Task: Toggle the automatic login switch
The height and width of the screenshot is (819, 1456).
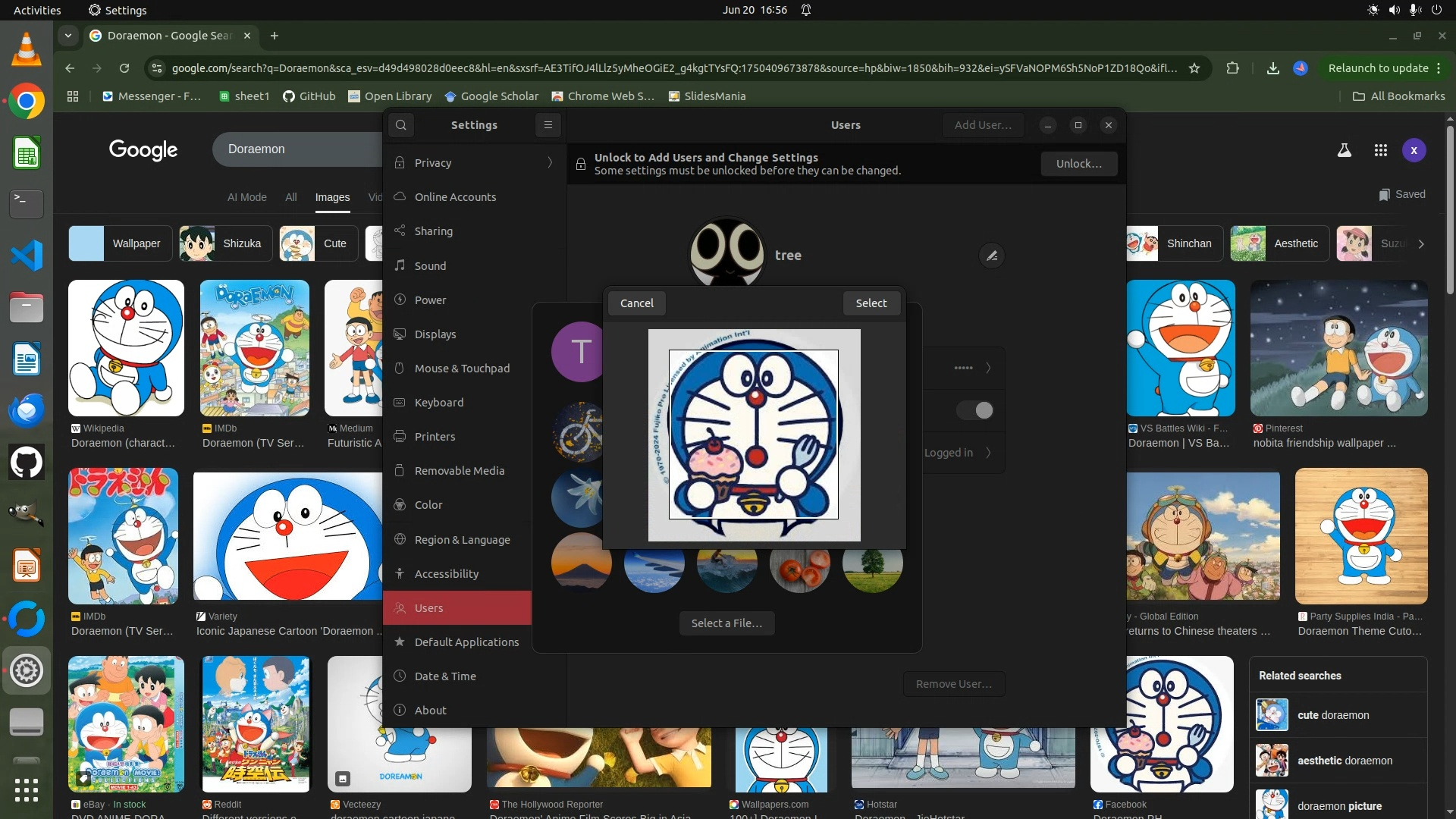Action: [974, 410]
